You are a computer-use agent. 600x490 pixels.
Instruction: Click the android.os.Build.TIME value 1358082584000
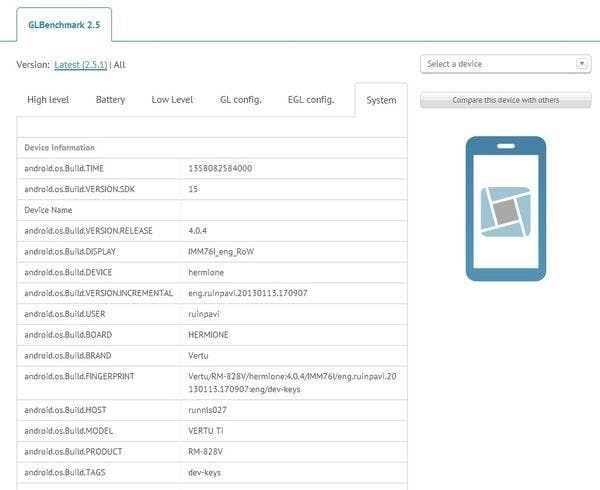[x=220, y=168]
